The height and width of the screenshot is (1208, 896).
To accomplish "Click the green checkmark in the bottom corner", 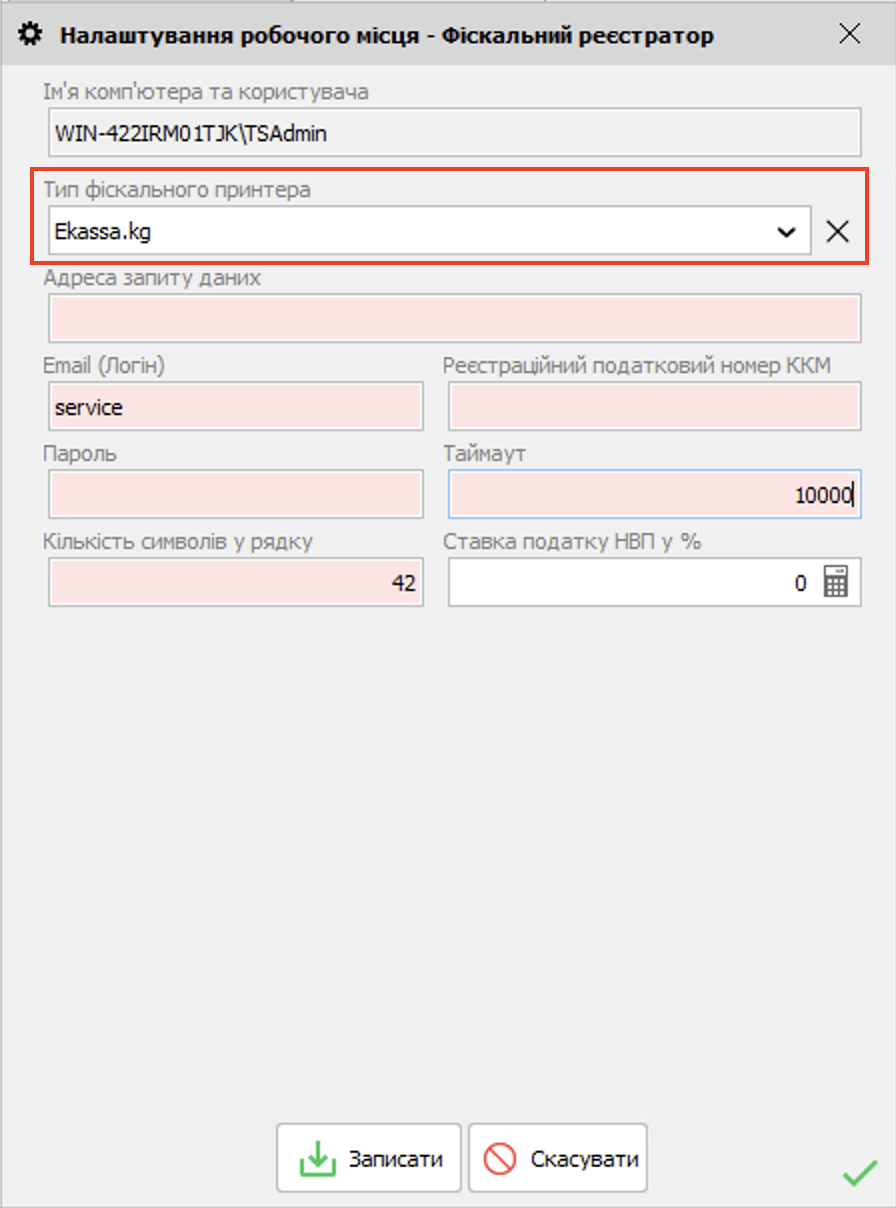I will [859, 1174].
